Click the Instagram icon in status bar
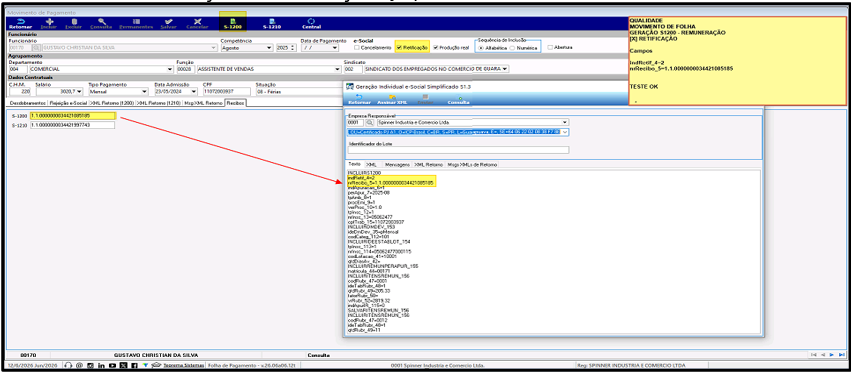 (90, 365)
